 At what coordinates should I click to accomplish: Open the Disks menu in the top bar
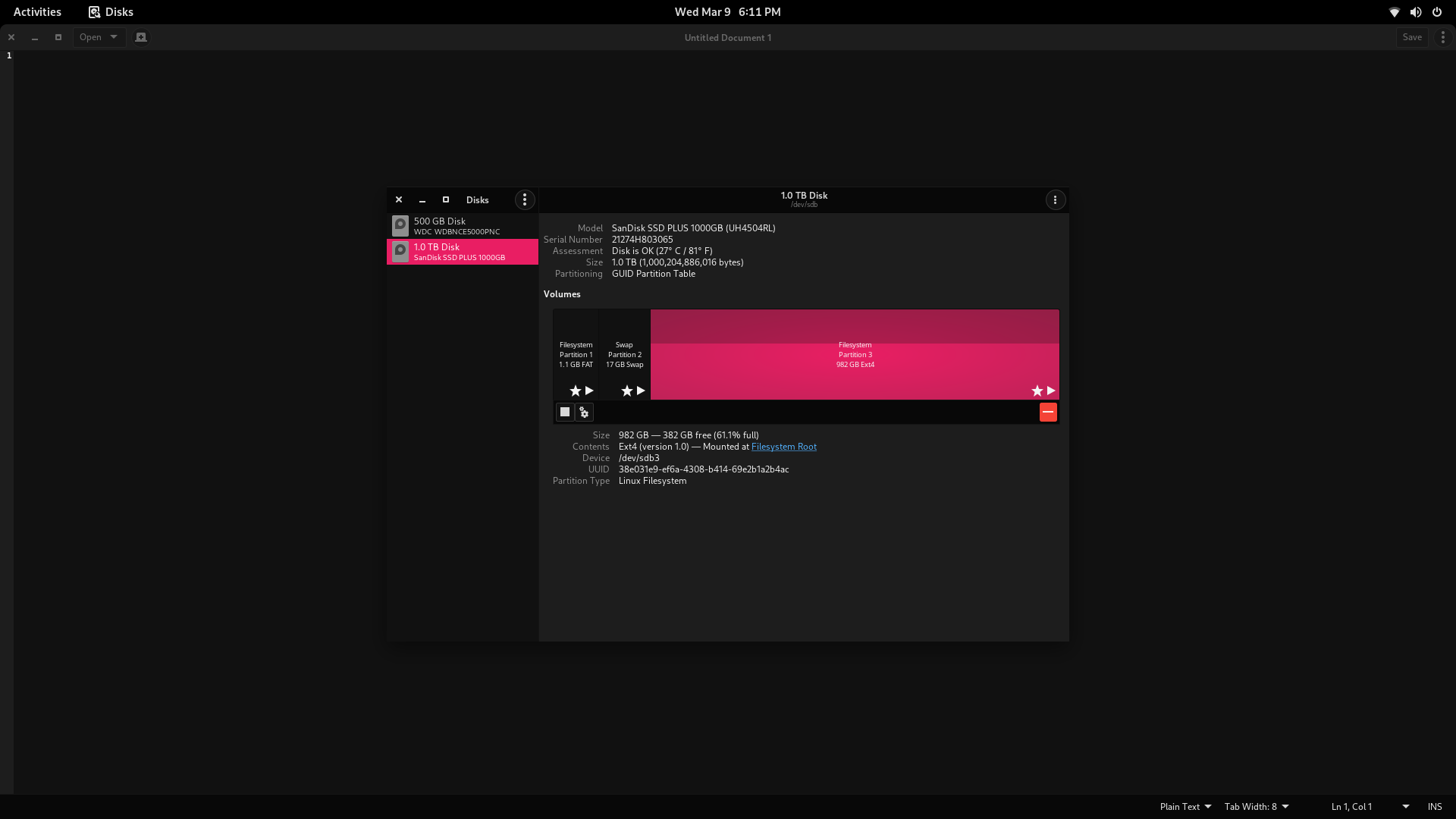click(x=110, y=11)
